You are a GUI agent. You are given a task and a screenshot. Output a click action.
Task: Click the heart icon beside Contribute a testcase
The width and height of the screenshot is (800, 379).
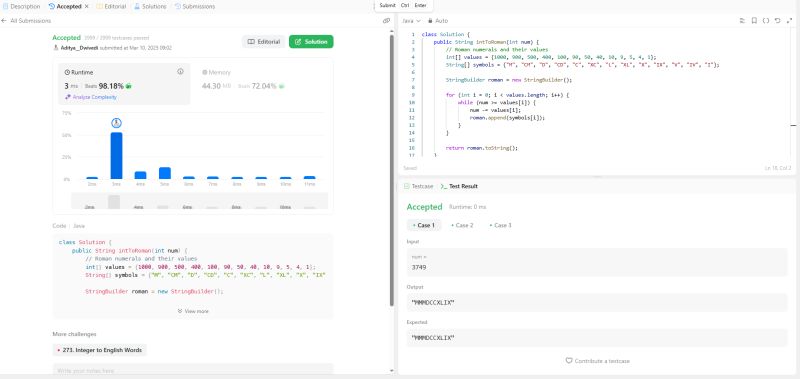(x=569, y=361)
